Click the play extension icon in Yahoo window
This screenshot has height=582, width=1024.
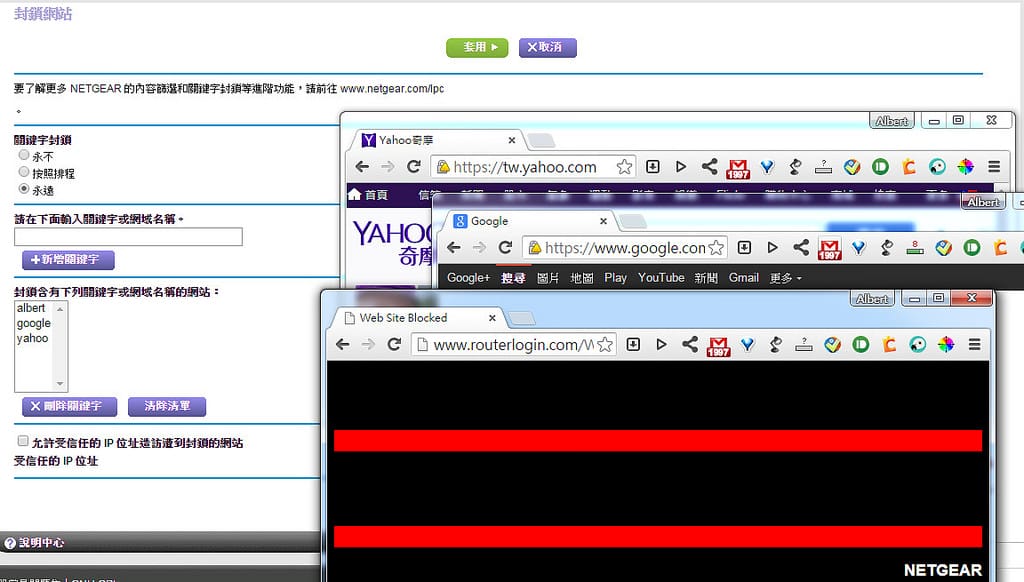680,167
